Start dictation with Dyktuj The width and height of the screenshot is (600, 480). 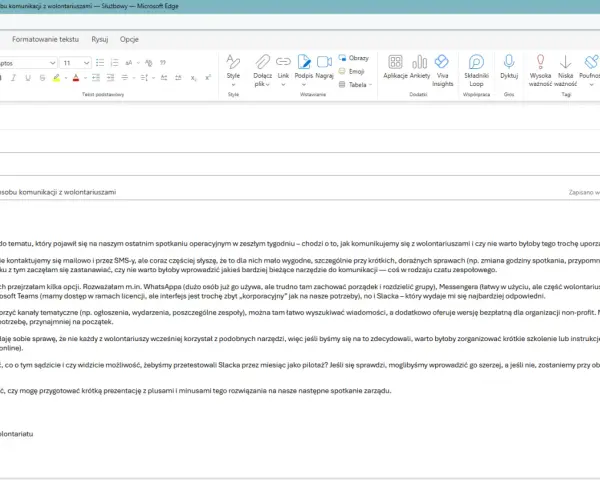tap(509, 67)
